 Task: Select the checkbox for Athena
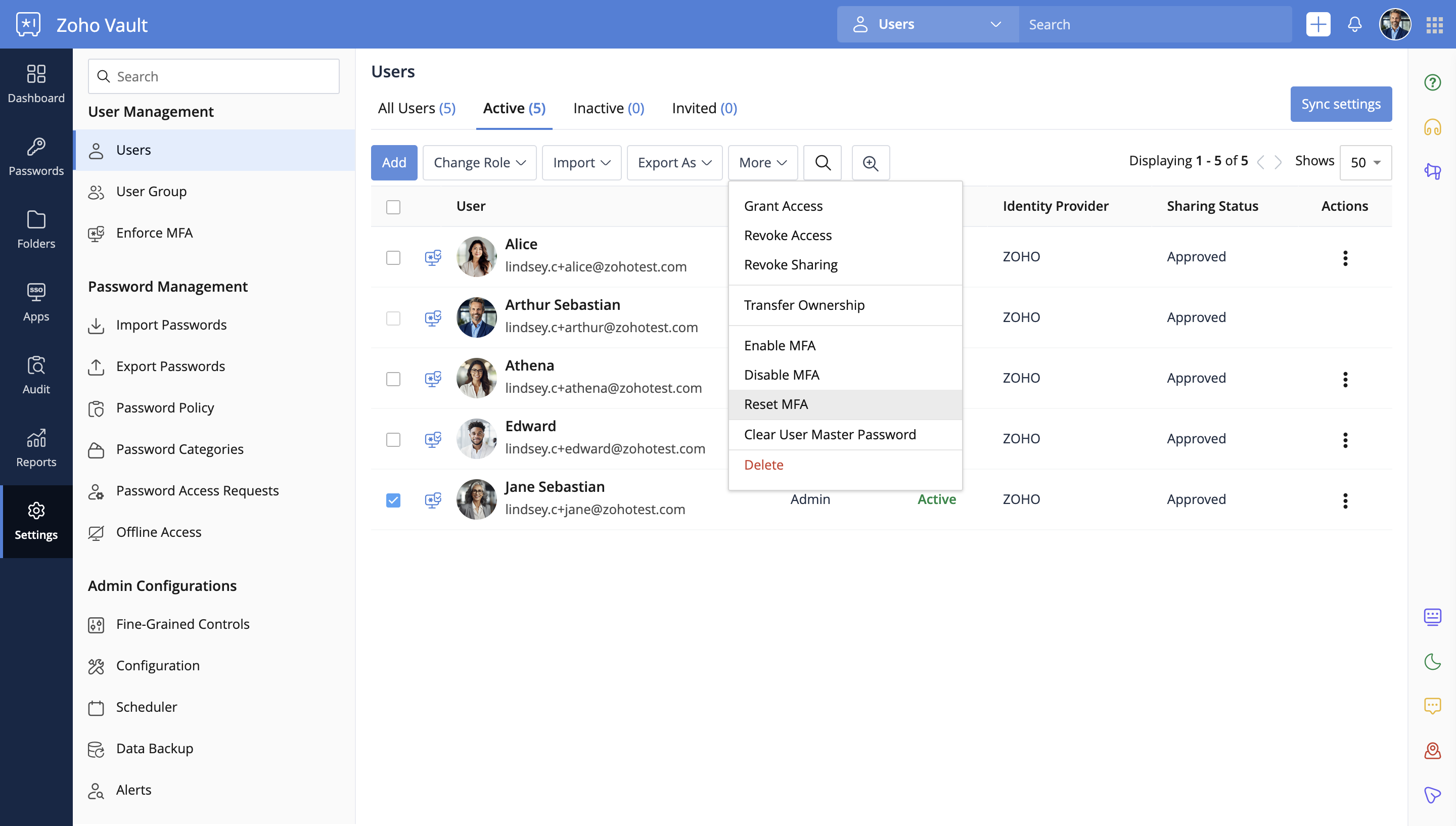(393, 379)
